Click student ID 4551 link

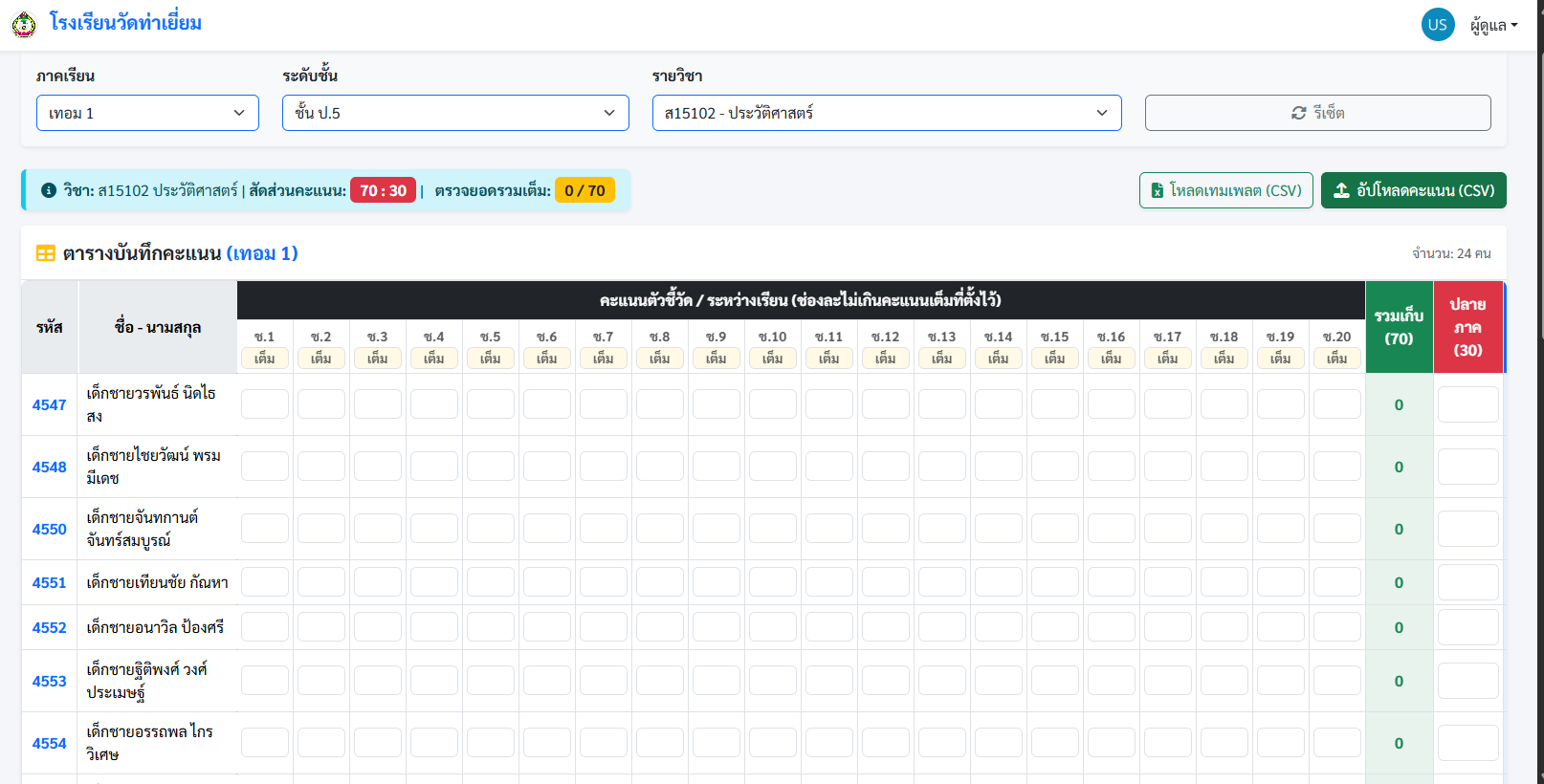coord(50,582)
